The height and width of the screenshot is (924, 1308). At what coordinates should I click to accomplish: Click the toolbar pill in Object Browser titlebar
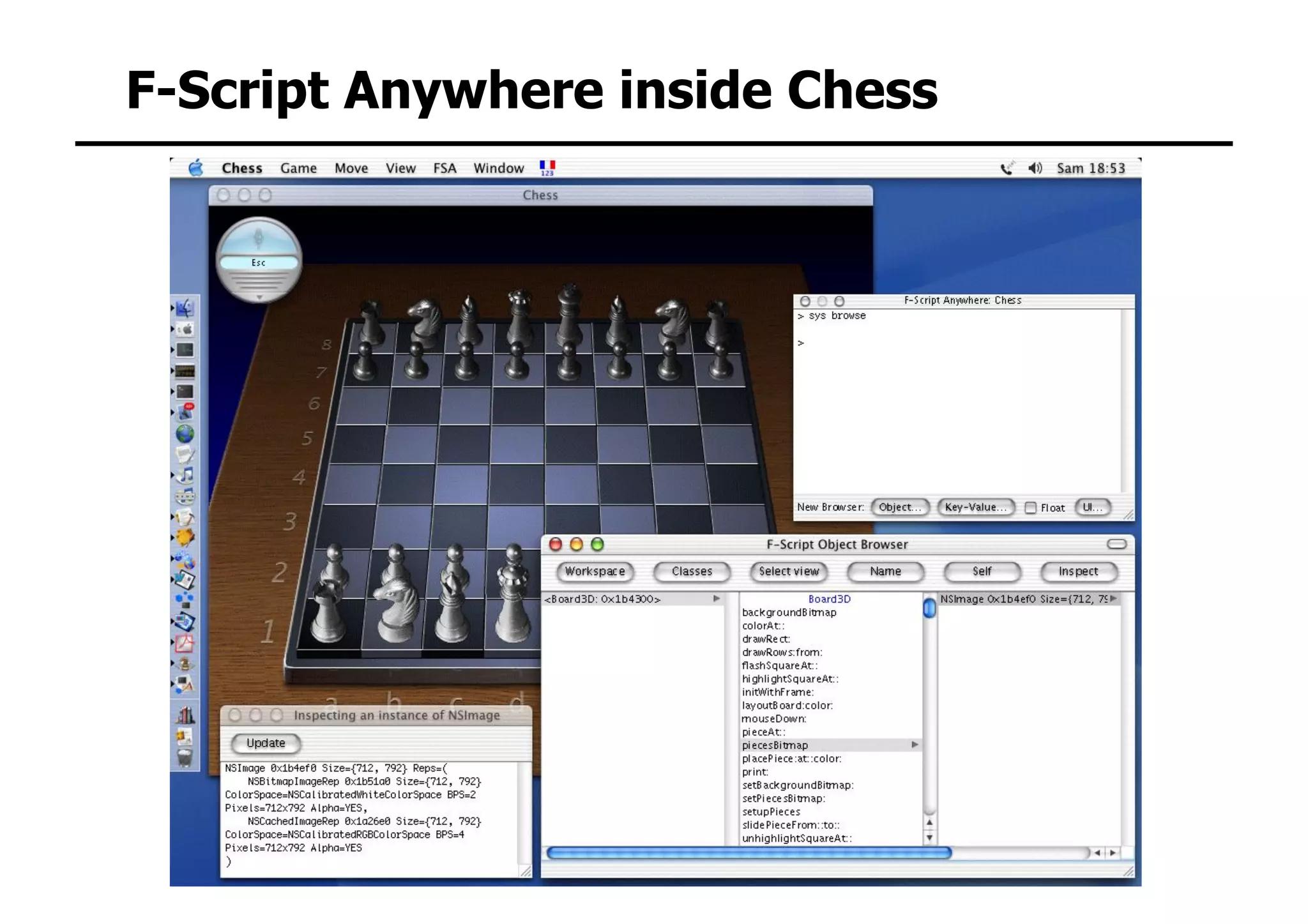coord(1116,544)
